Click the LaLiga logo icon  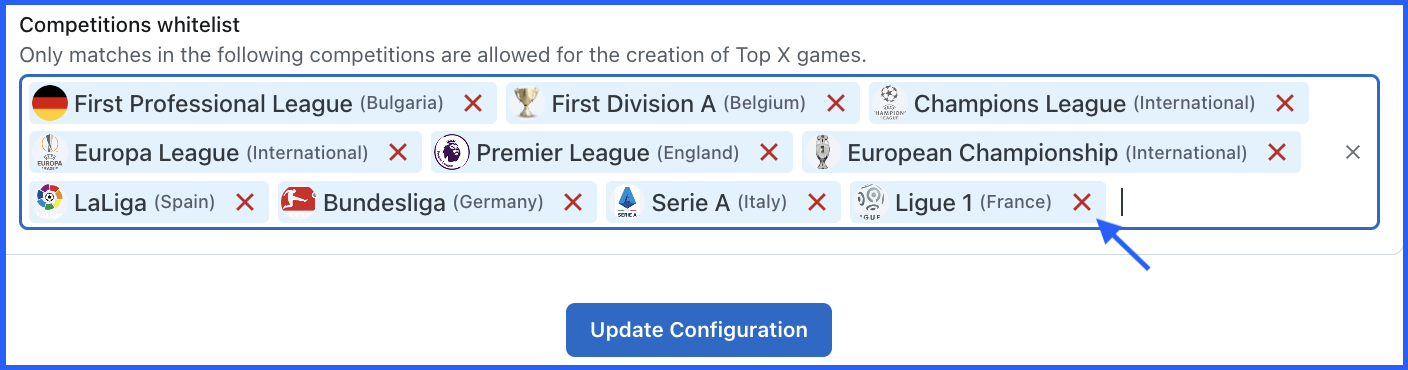(x=50, y=202)
